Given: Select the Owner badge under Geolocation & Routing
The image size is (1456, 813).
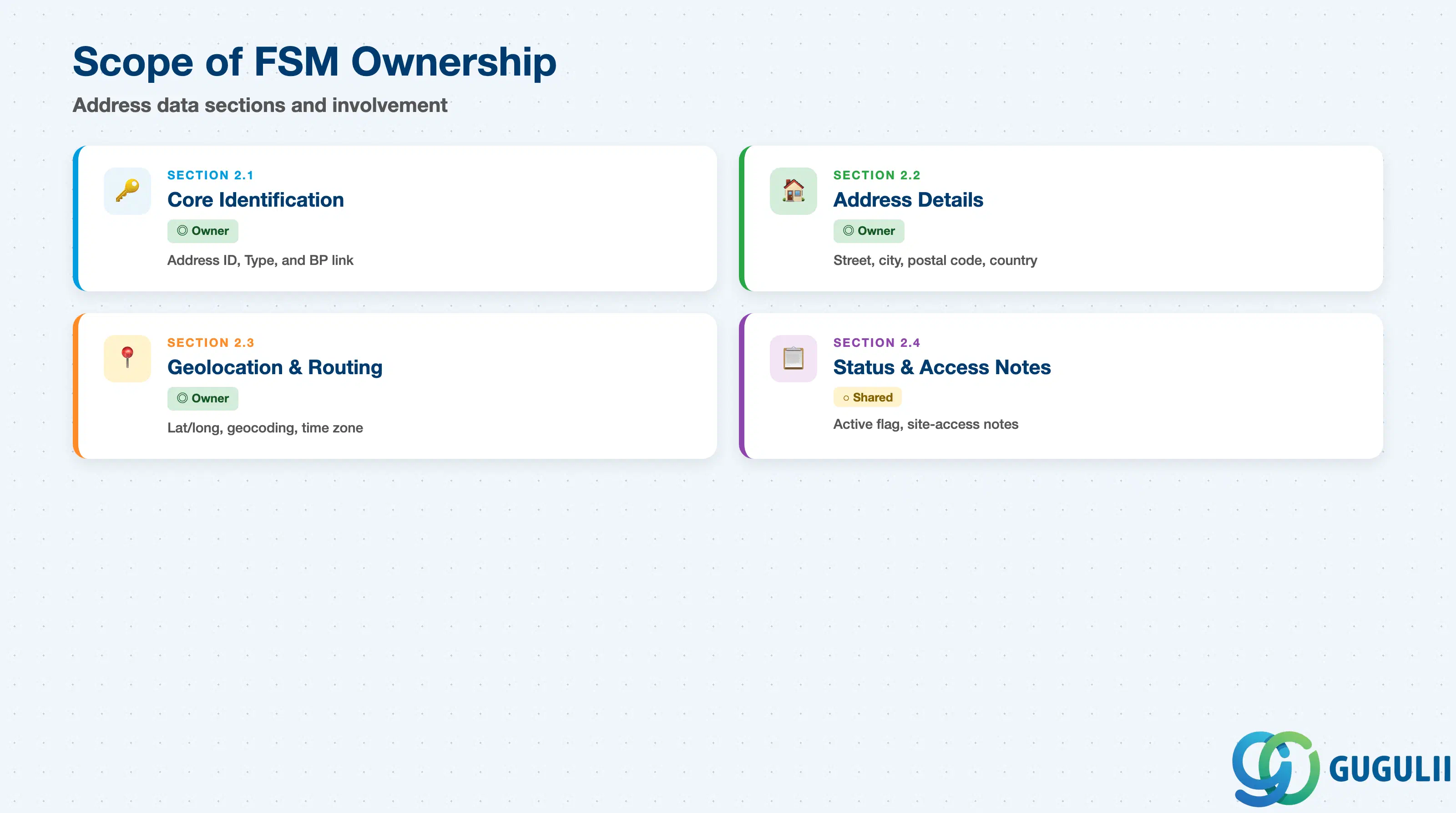Looking at the screenshot, I should pos(202,398).
